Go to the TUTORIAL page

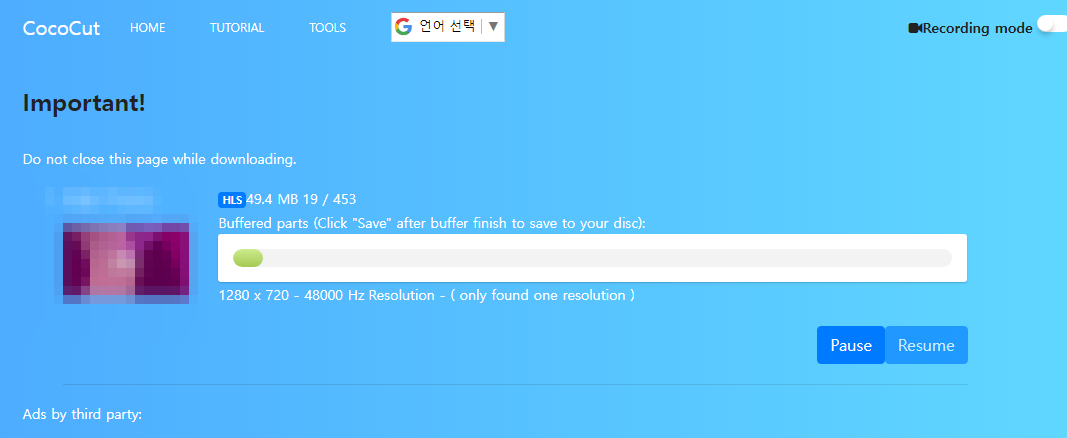[x=237, y=28]
